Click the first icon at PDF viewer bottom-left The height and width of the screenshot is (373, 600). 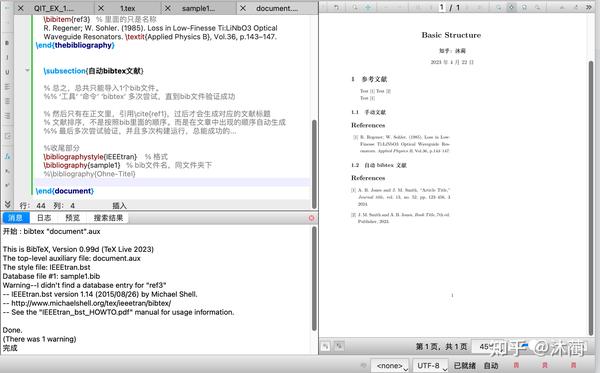click(325, 346)
